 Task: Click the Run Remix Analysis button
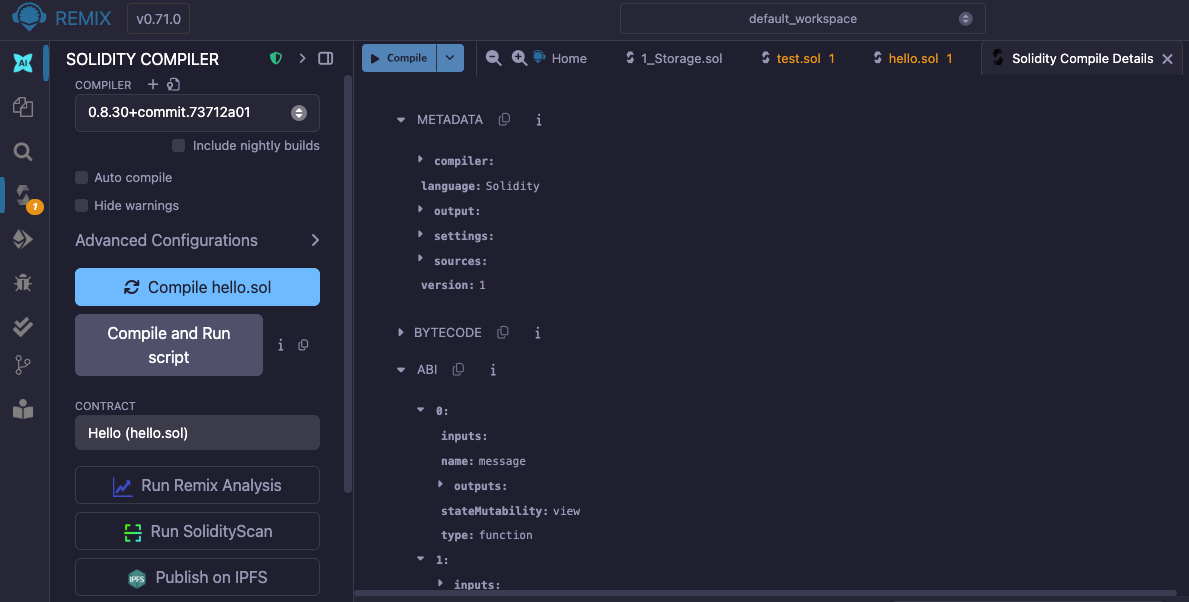tap(197, 485)
